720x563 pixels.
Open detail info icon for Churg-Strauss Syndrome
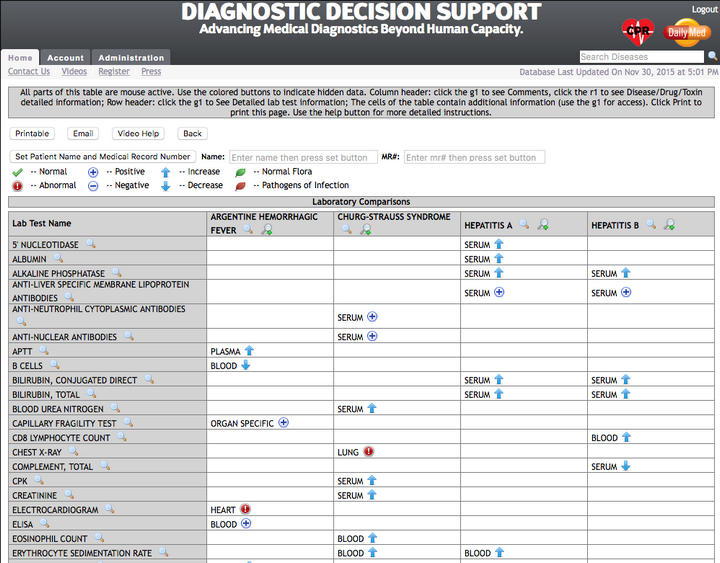coord(366,230)
